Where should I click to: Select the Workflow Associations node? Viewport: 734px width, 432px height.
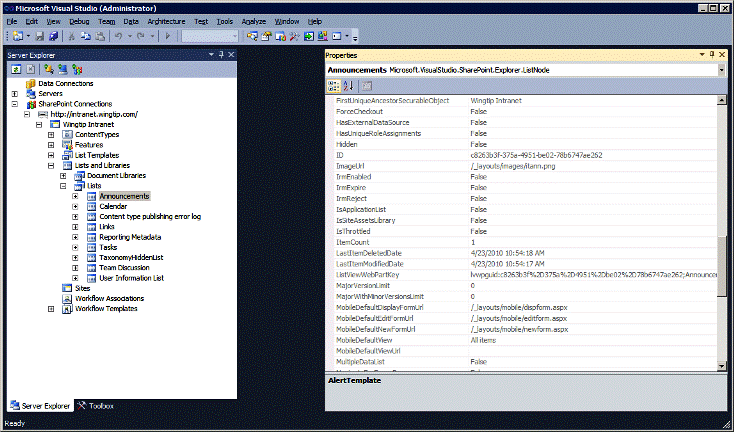point(110,299)
